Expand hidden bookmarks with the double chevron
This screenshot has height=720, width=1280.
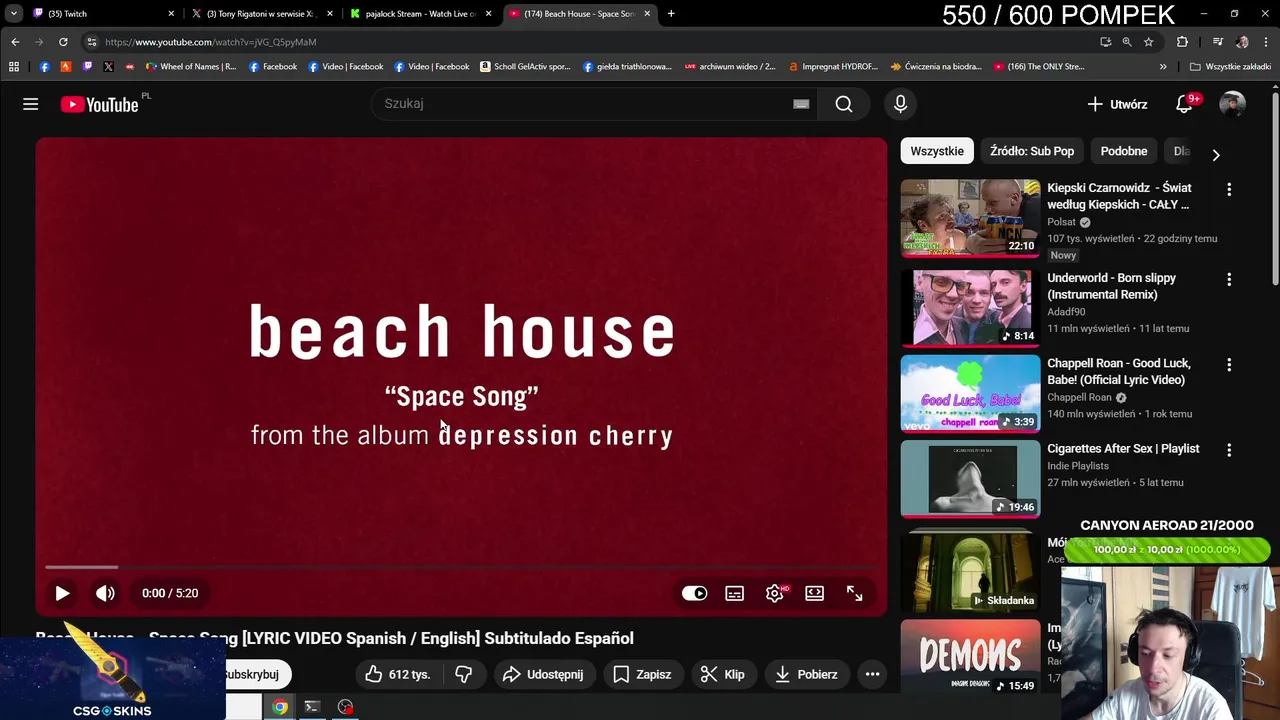pyautogui.click(x=1163, y=67)
